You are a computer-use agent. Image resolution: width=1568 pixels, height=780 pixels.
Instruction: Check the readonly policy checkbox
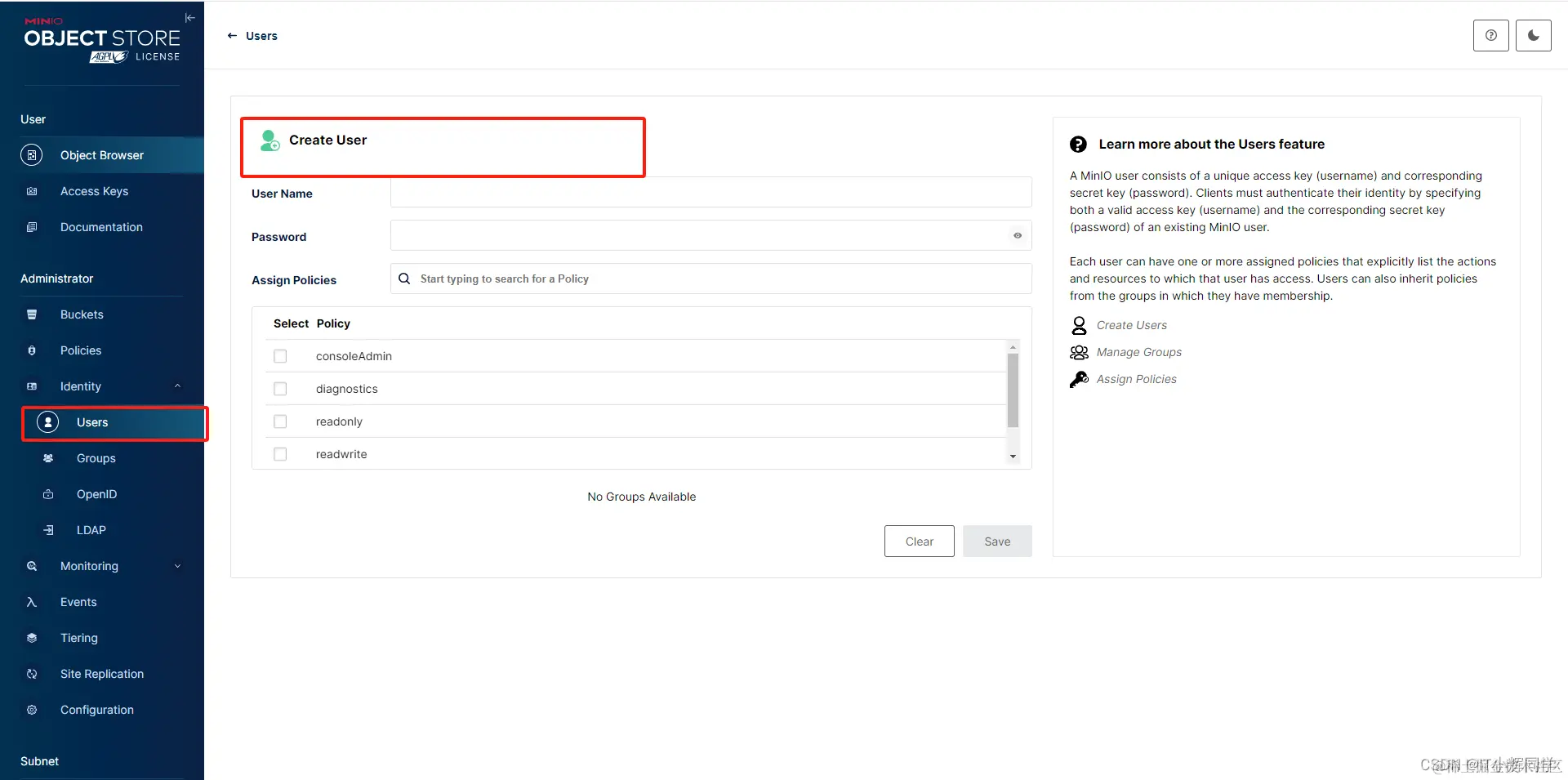[280, 421]
